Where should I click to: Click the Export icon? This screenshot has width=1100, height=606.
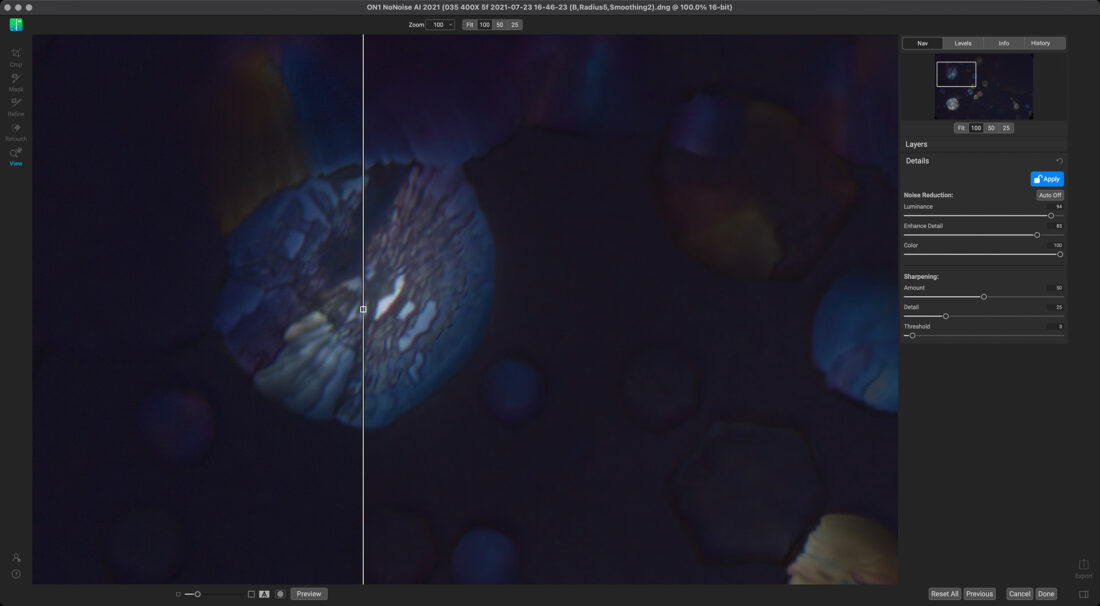tap(1083, 566)
